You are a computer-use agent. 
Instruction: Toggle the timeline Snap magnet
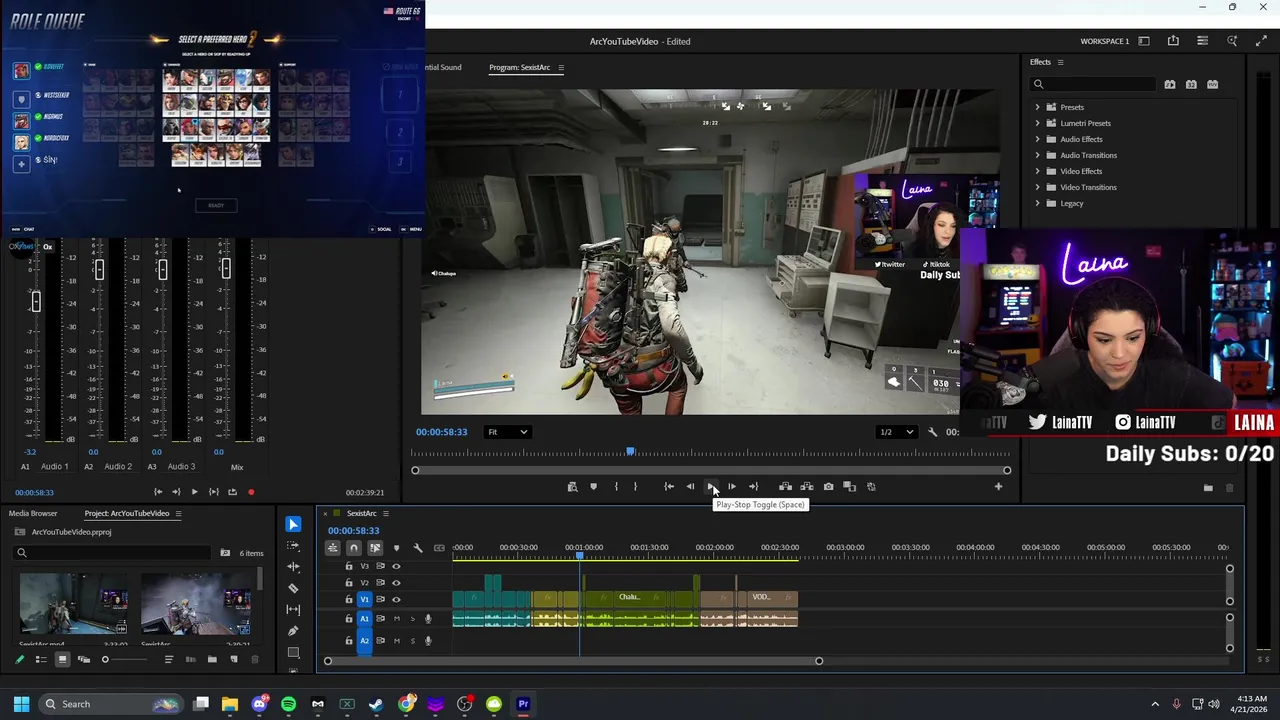point(354,548)
